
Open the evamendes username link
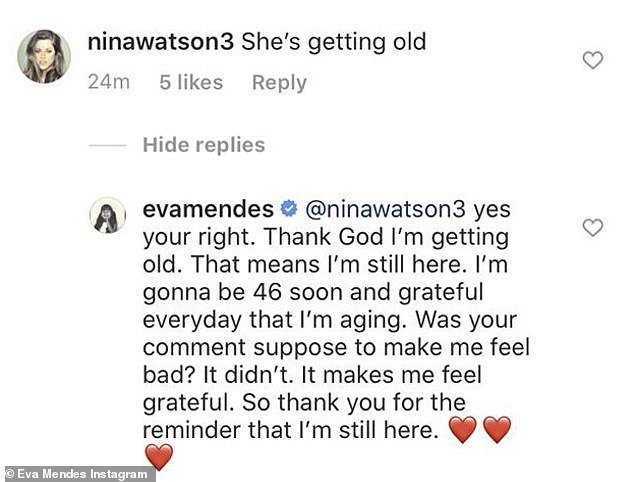(x=208, y=209)
